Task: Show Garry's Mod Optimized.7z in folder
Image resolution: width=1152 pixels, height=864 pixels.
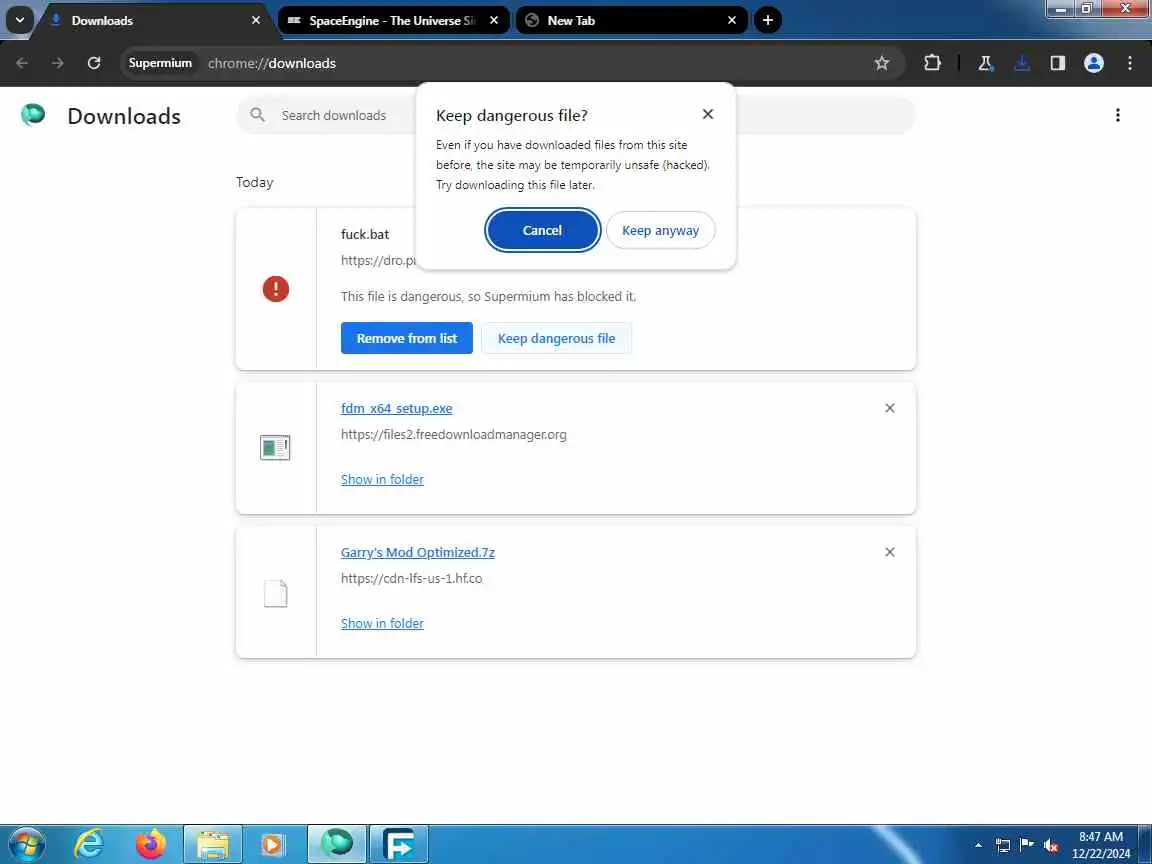Action: tap(382, 623)
